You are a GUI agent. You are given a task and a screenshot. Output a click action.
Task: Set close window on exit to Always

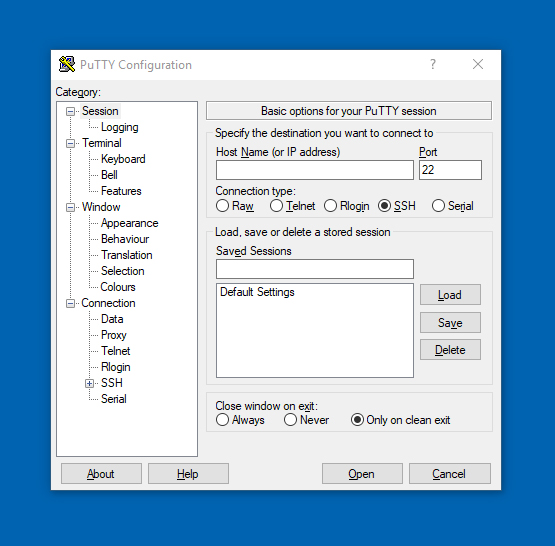(x=222, y=420)
